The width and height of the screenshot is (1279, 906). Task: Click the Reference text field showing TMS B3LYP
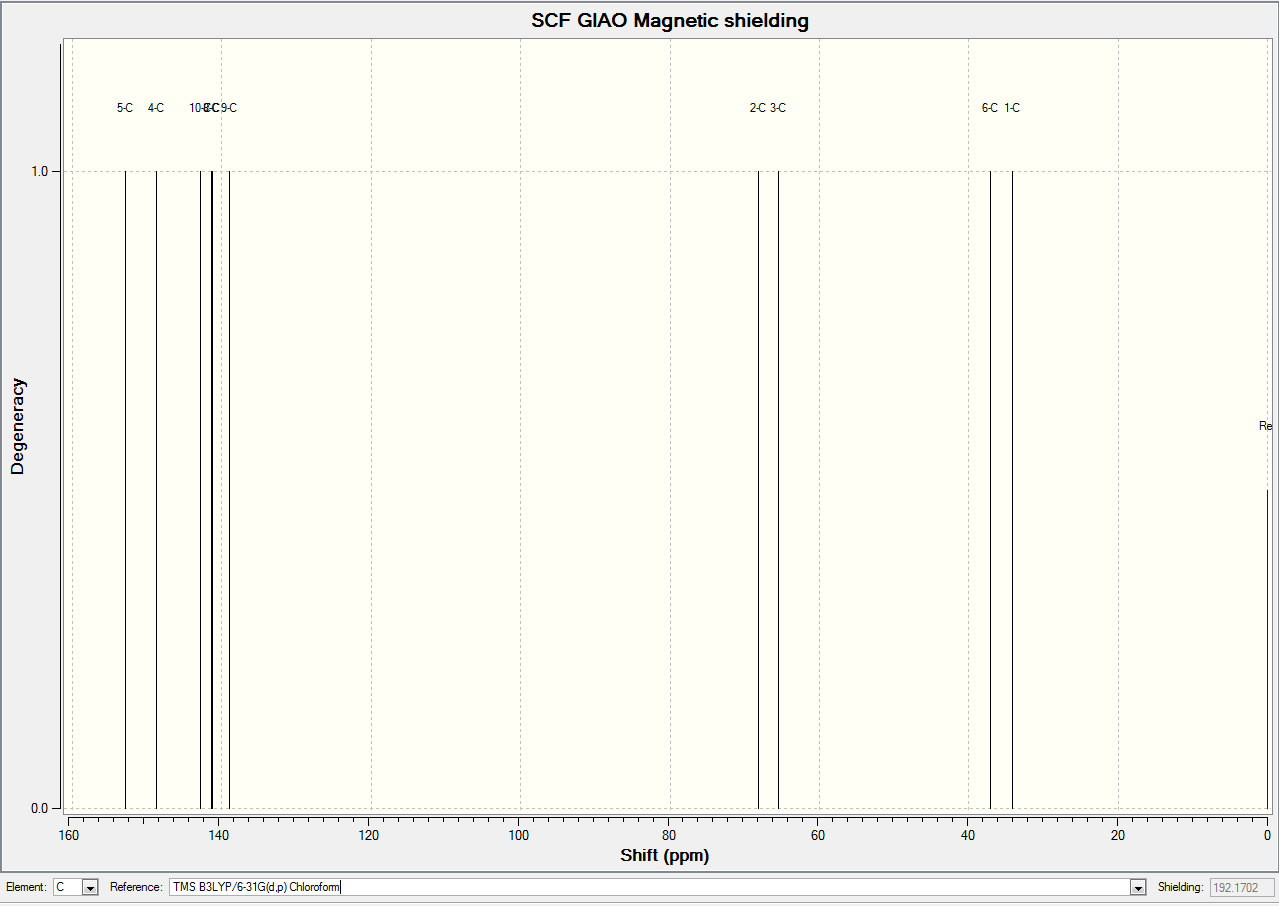[650, 887]
